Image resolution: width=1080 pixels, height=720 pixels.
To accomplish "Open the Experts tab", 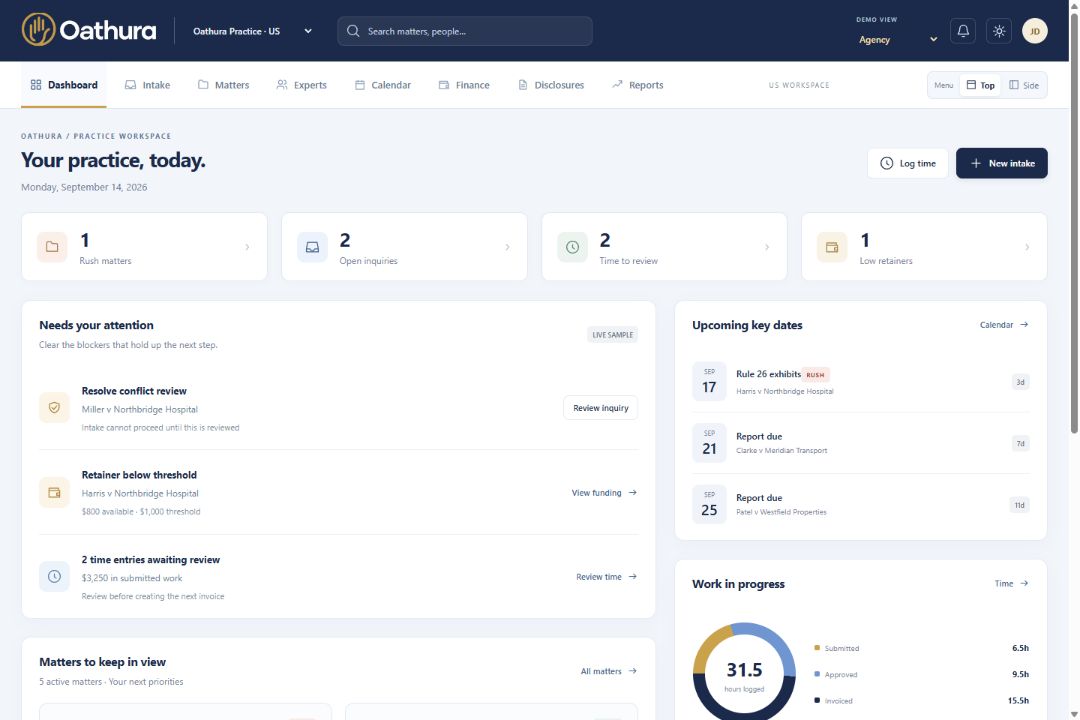I will click(301, 85).
